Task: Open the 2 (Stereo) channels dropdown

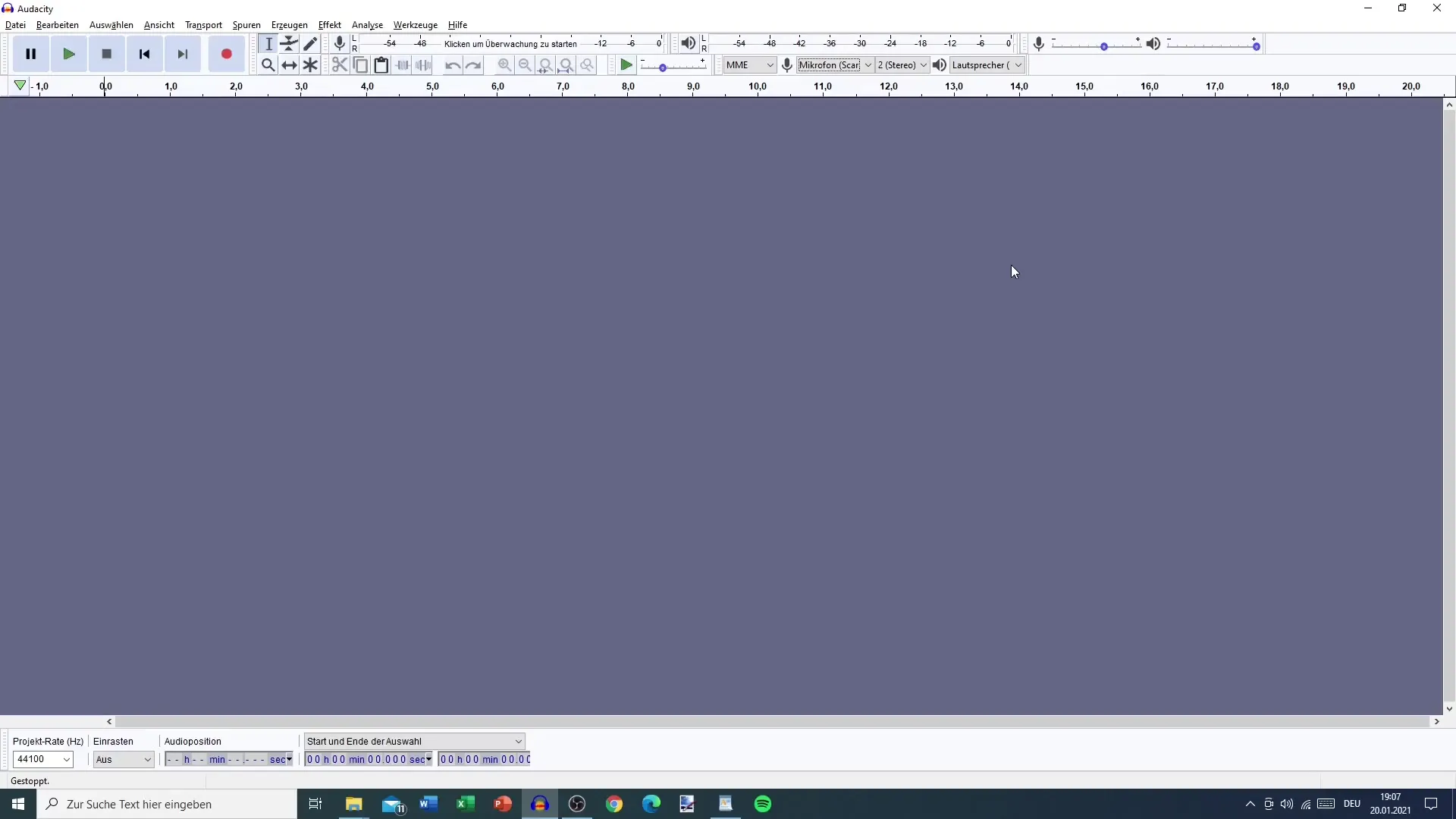Action: tap(902, 65)
